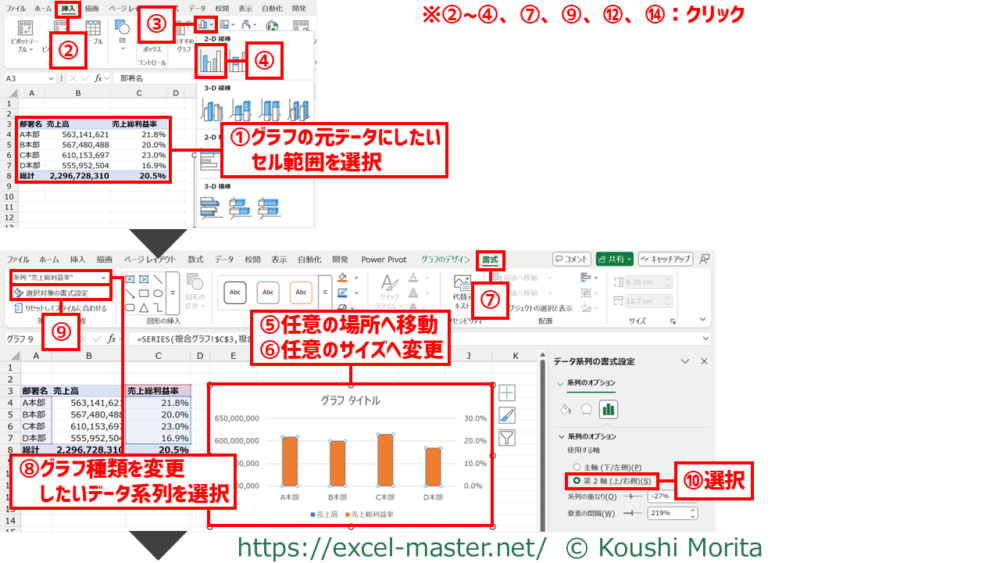Click the 要素の間隔 value field showing 219%
The height and width of the screenshot is (563, 1000).
coord(663,513)
